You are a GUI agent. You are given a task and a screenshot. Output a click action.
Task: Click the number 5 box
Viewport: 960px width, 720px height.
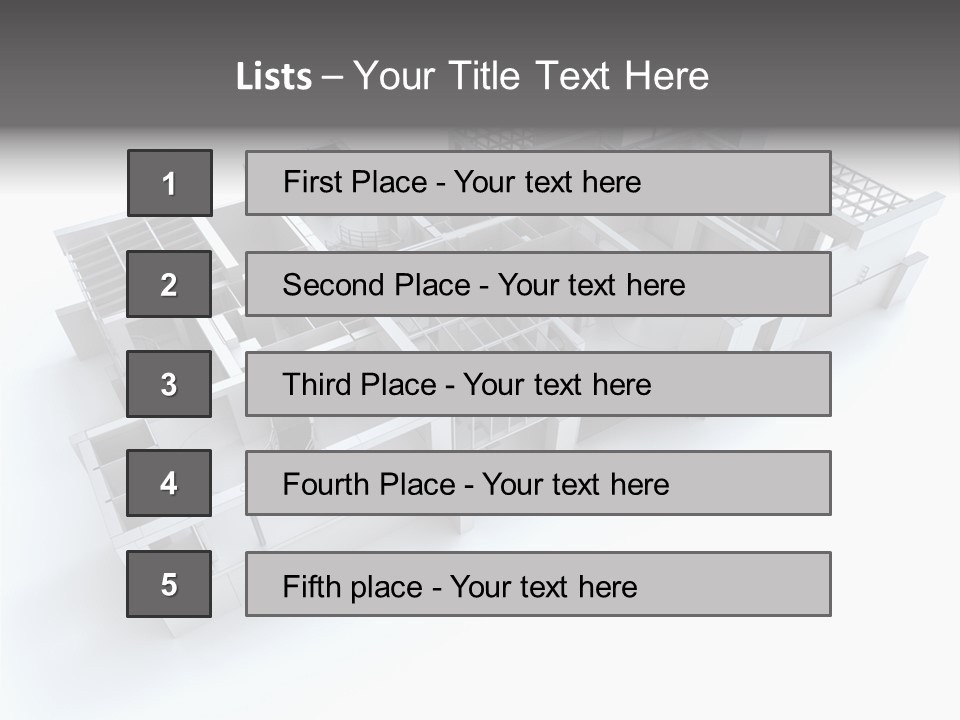pyautogui.click(x=169, y=584)
